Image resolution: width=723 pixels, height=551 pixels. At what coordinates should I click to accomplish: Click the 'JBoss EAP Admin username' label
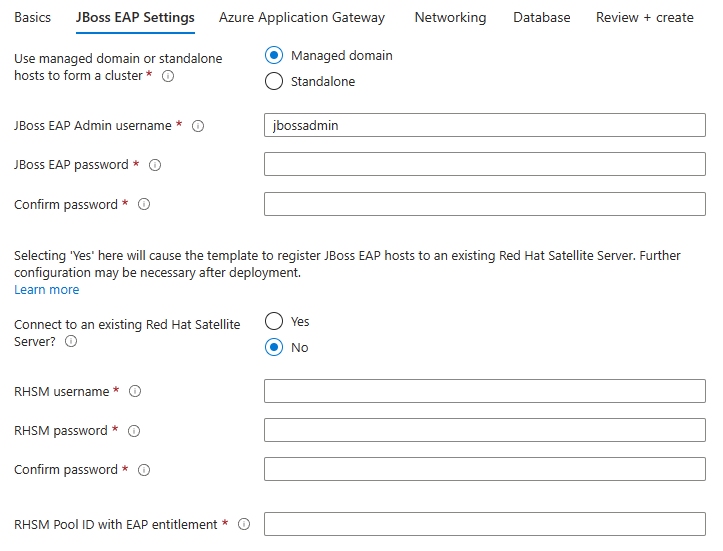pyautogui.click(x=93, y=125)
